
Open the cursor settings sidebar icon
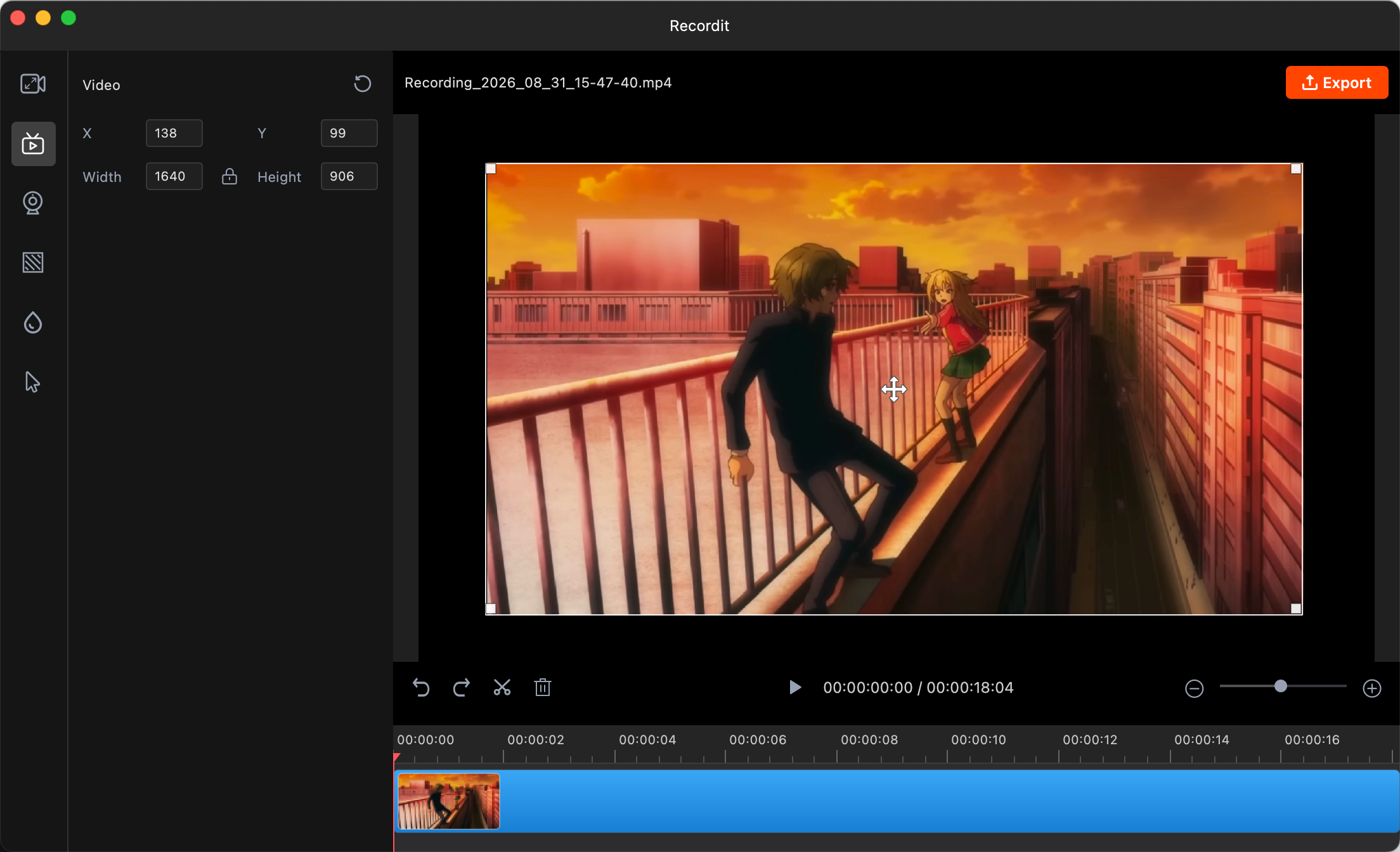coord(33,382)
